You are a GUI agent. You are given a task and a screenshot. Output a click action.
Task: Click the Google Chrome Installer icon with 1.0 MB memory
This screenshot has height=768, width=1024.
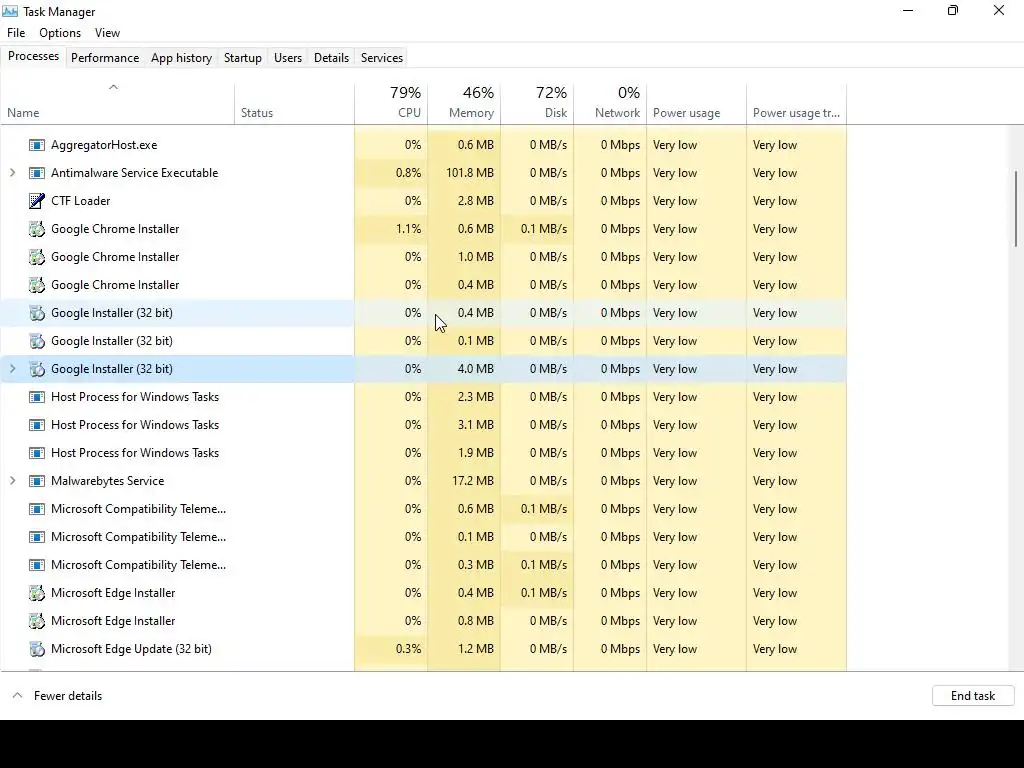tap(37, 257)
